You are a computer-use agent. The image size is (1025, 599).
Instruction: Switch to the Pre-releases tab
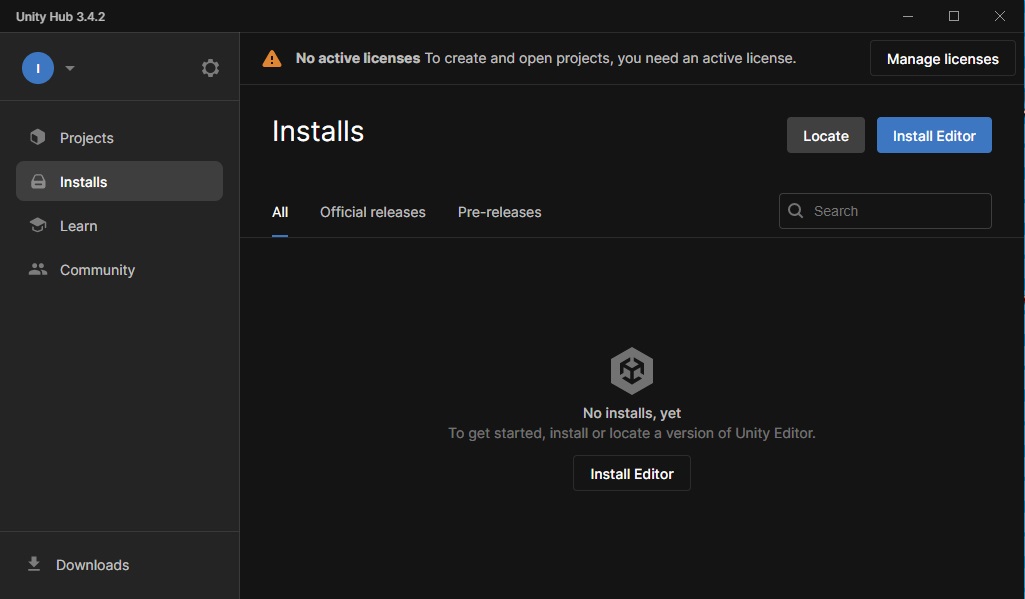499,213
